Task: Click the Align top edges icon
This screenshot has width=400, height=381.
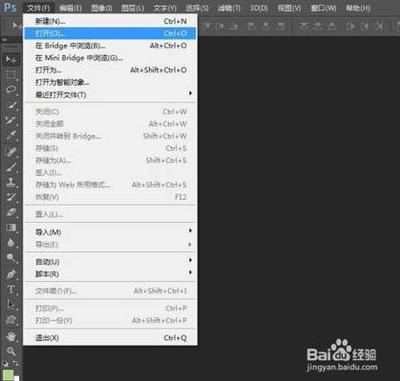Action: [x=205, y=26]
